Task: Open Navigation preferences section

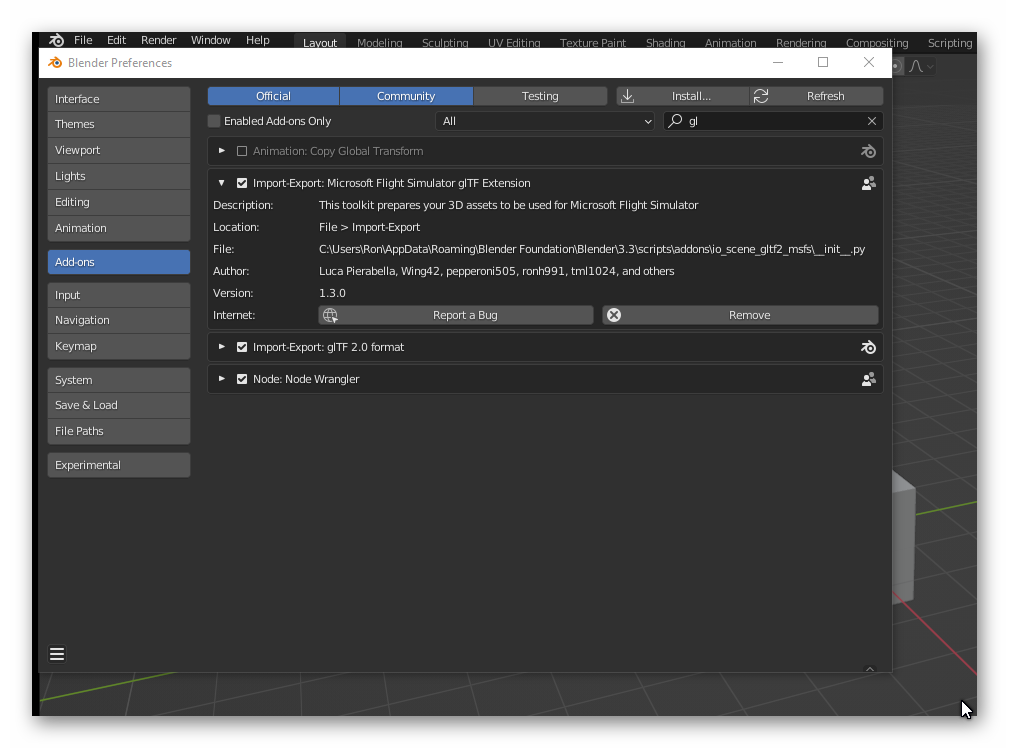Action: coord(119,320)
